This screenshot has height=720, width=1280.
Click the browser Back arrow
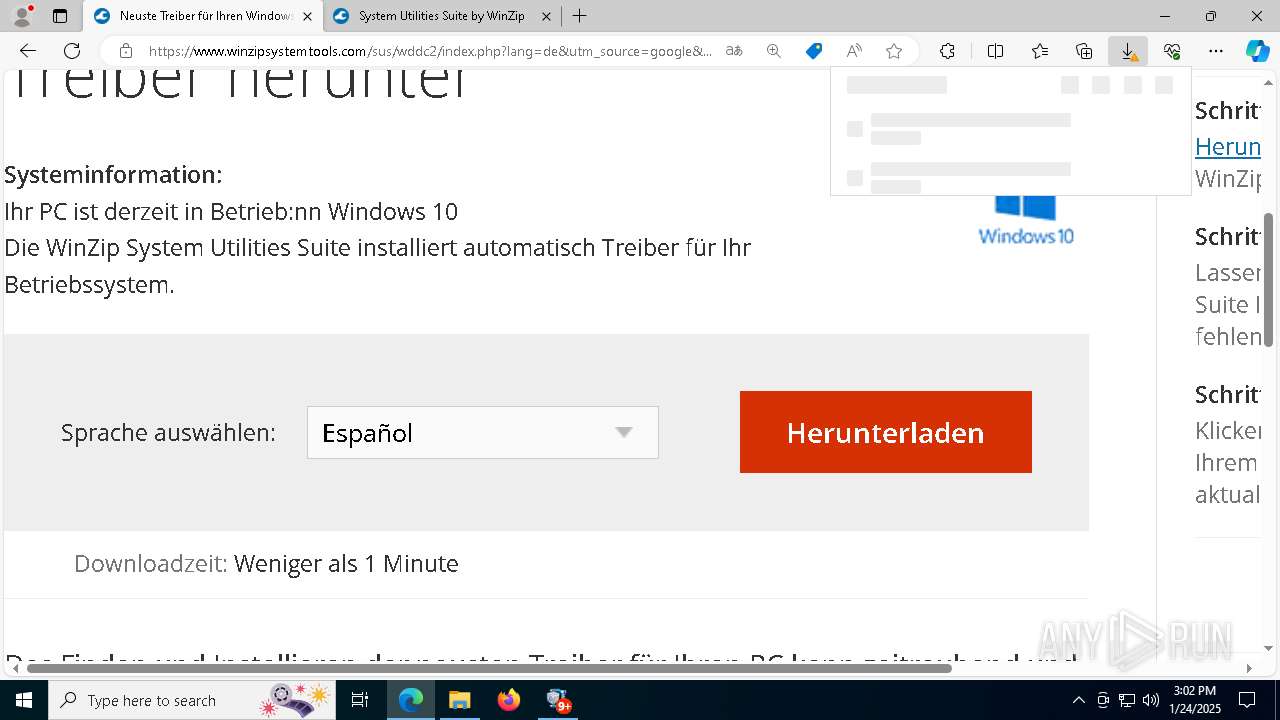[x=28, y=51]
